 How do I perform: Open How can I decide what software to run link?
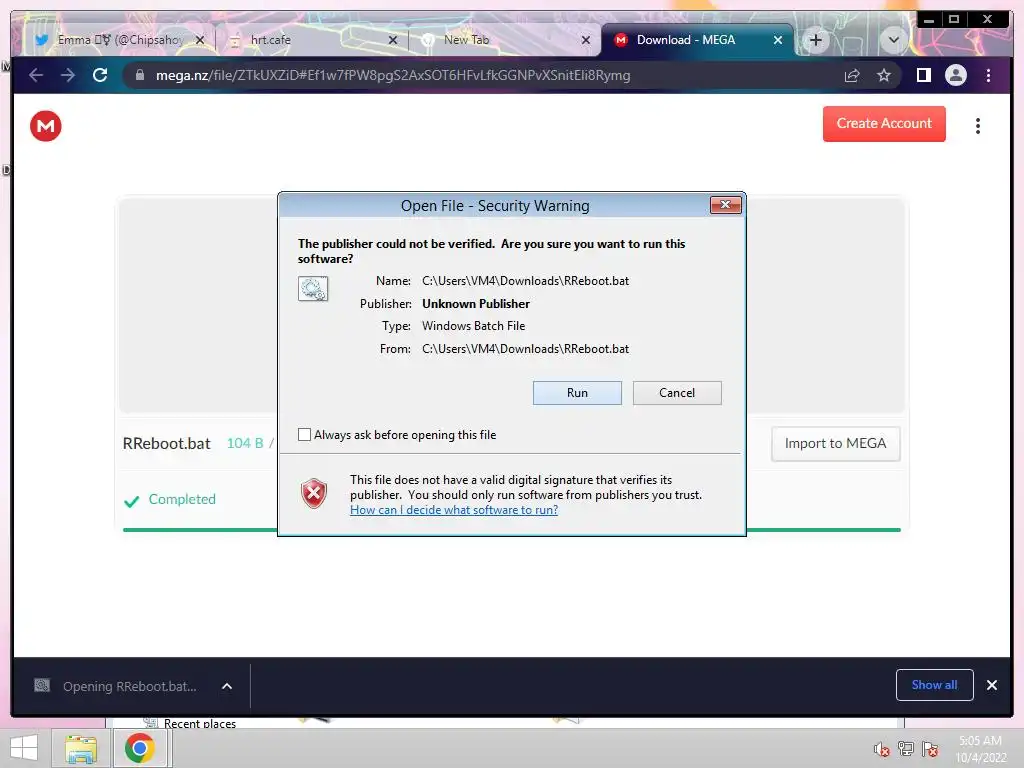(x=454, y=509)
